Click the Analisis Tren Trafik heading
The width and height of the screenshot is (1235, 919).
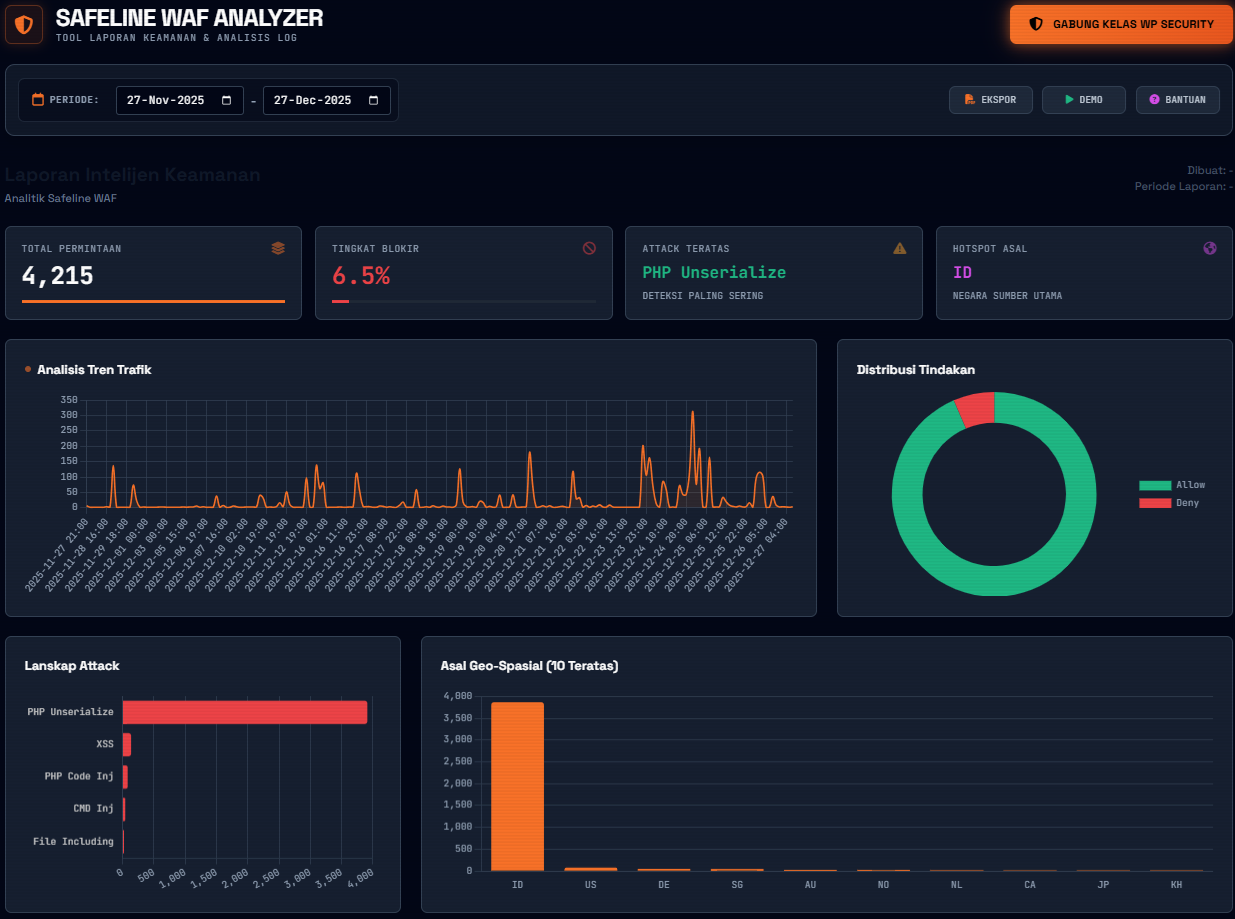coord(94,370)
